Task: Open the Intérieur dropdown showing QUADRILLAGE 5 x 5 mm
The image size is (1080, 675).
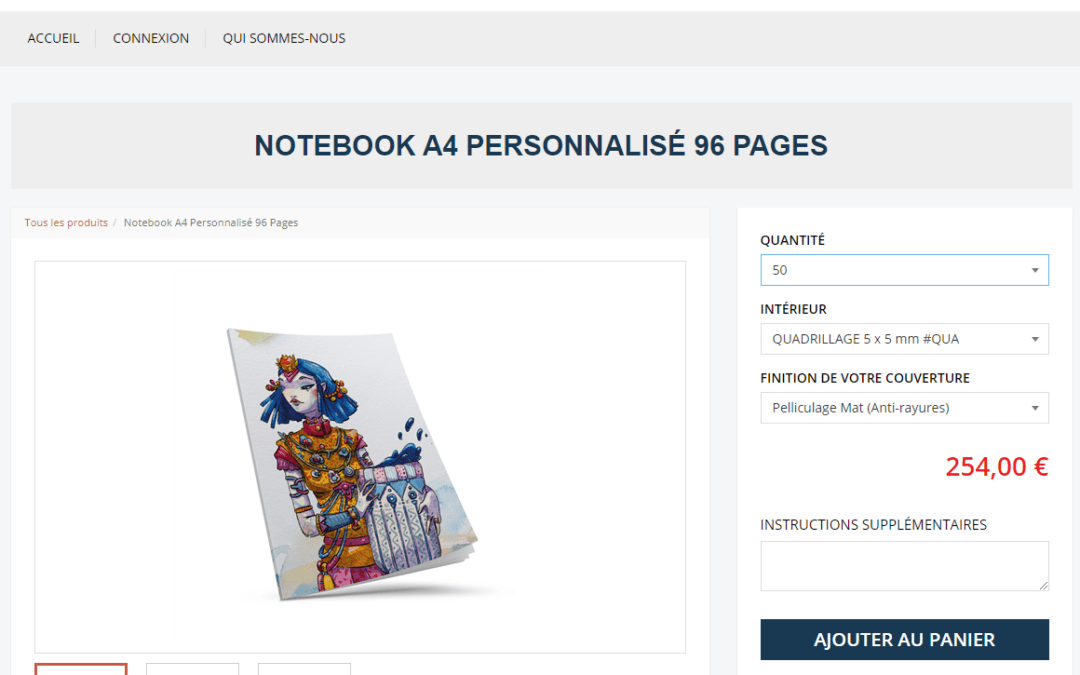Action: pos(904,339)
